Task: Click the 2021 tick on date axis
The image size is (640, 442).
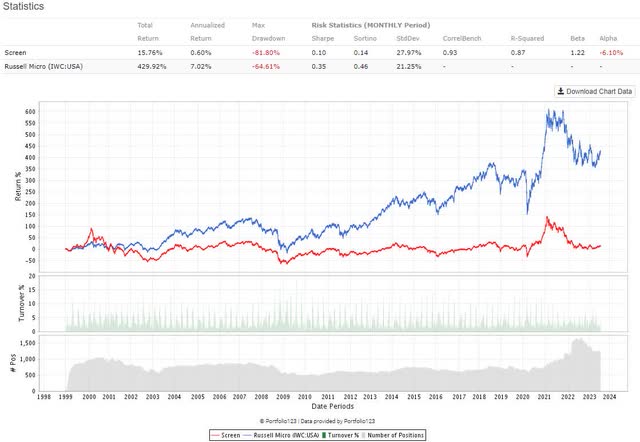Action: 544,397
